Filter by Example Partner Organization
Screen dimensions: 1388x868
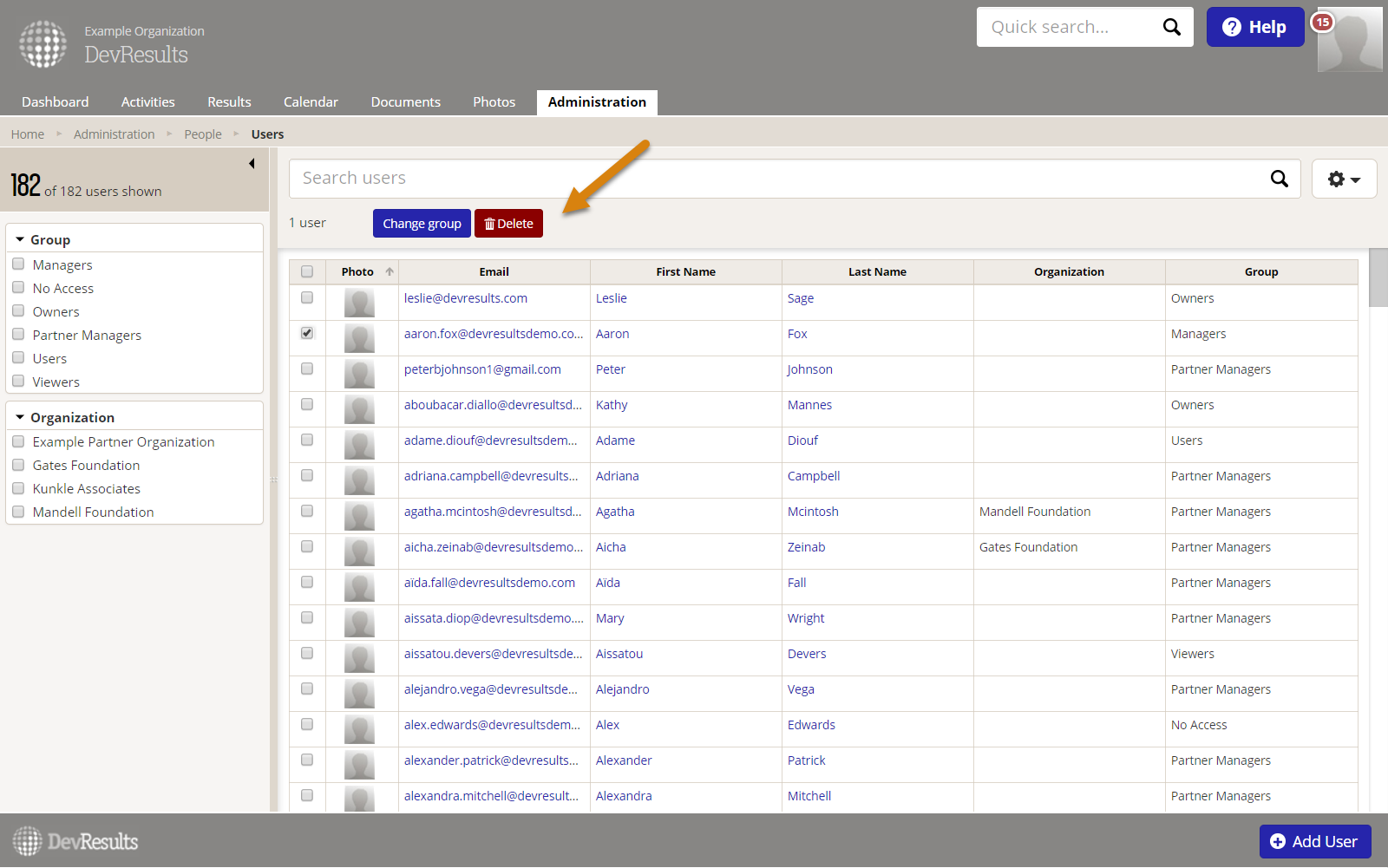[18, 441]
